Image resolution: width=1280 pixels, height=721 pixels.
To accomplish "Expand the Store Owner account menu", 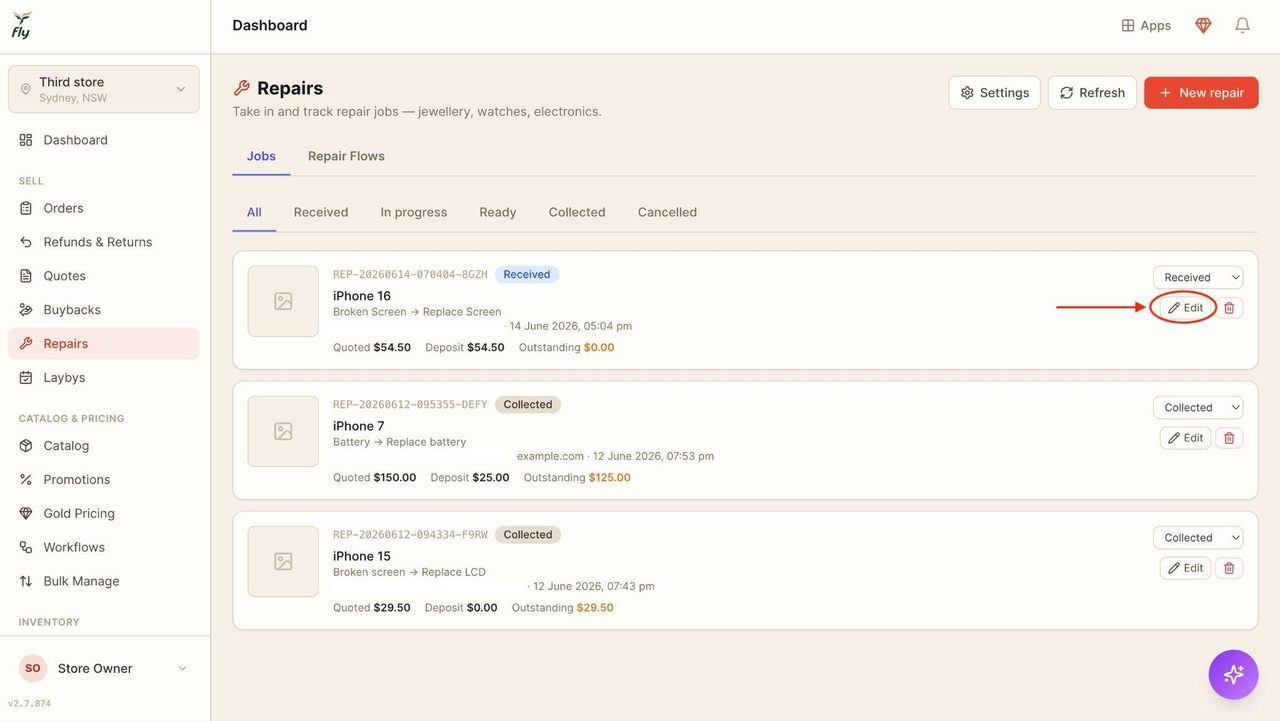I will [104, 668].
